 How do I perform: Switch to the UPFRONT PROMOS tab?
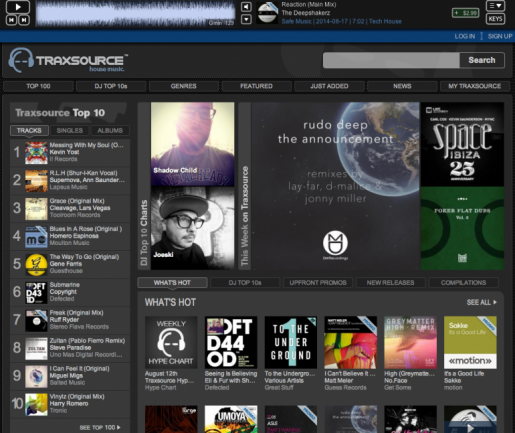(x=318, y=283)
